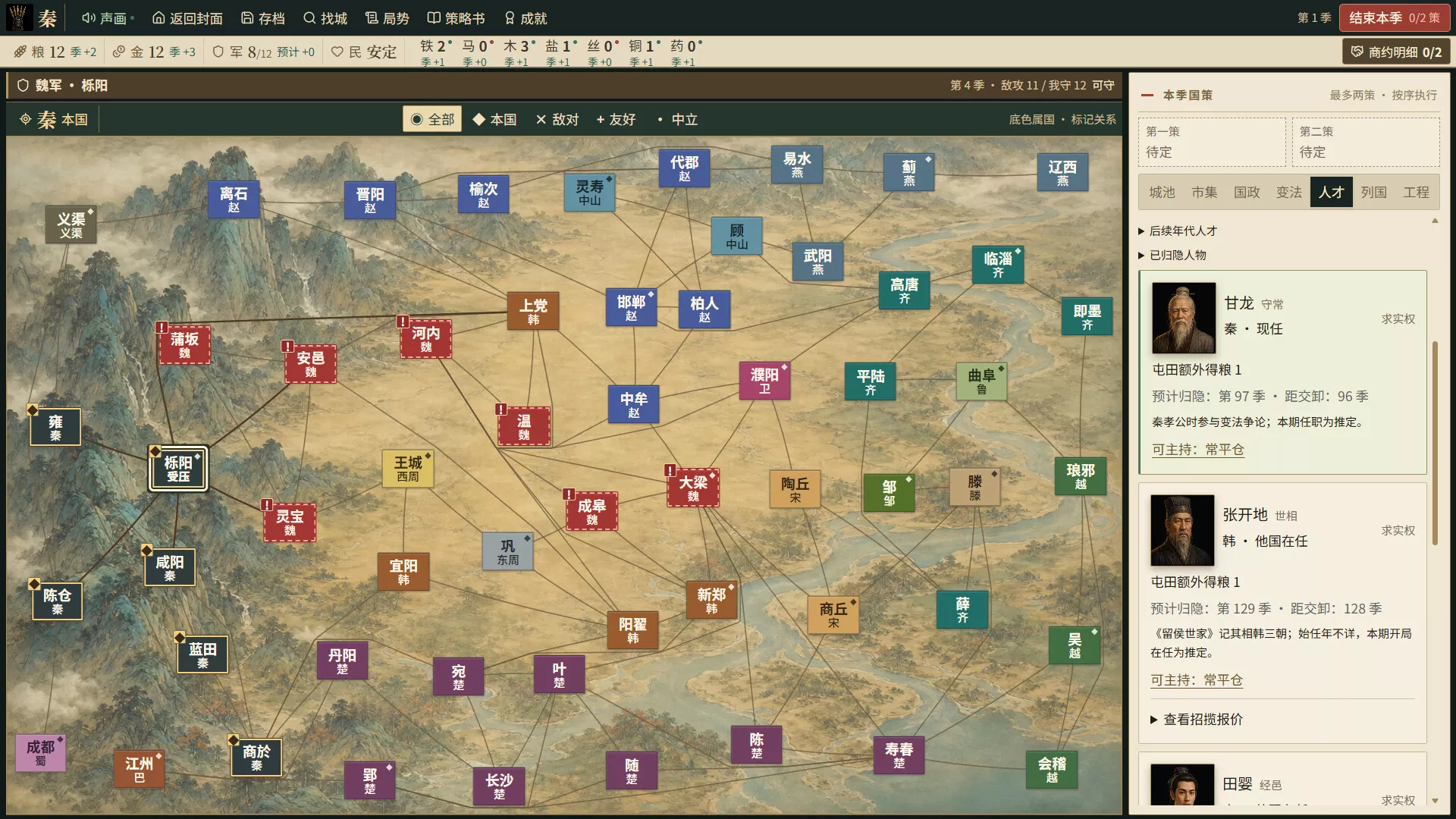Filter map by 敌对 states

coord(557,119)
